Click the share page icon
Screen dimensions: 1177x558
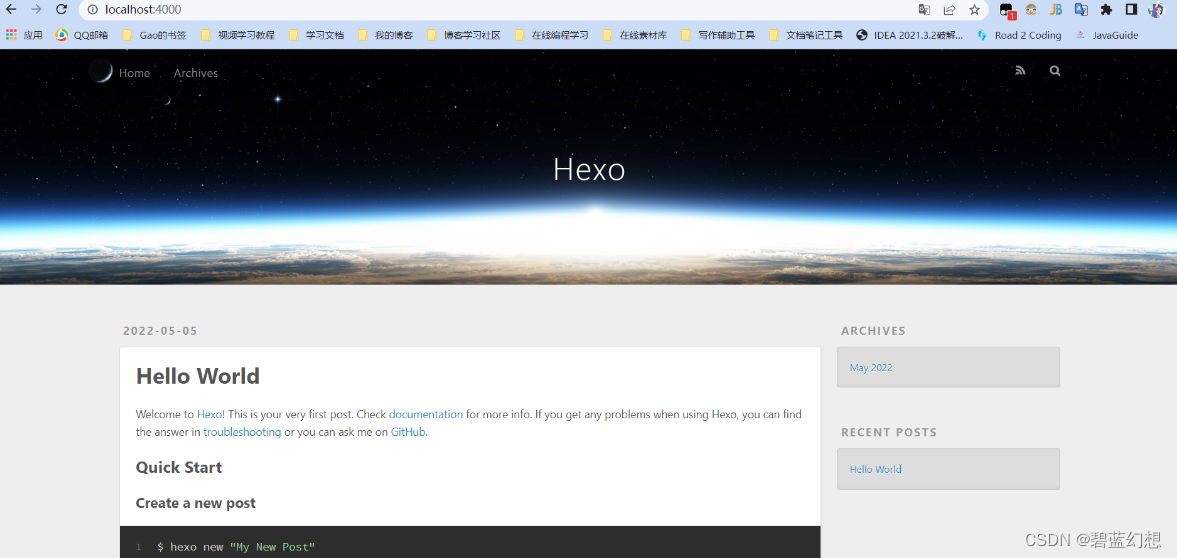click(949, 10)
